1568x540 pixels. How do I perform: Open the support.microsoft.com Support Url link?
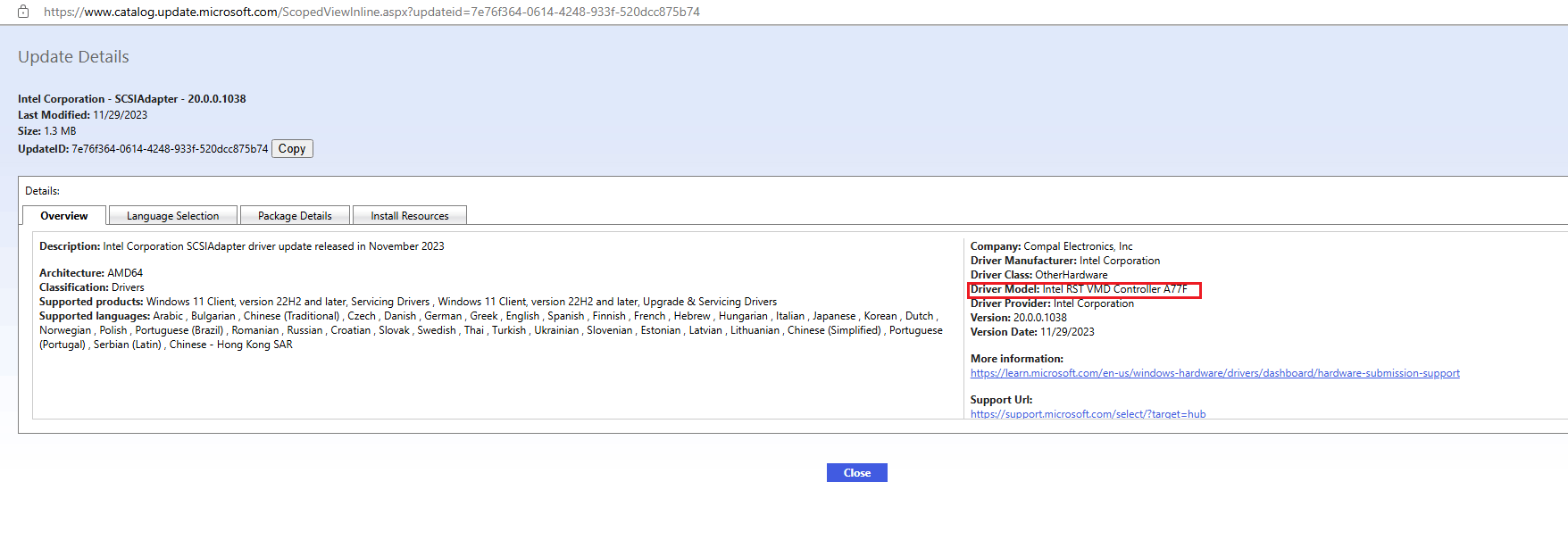pyautogui.click(x=1088, y=414)
